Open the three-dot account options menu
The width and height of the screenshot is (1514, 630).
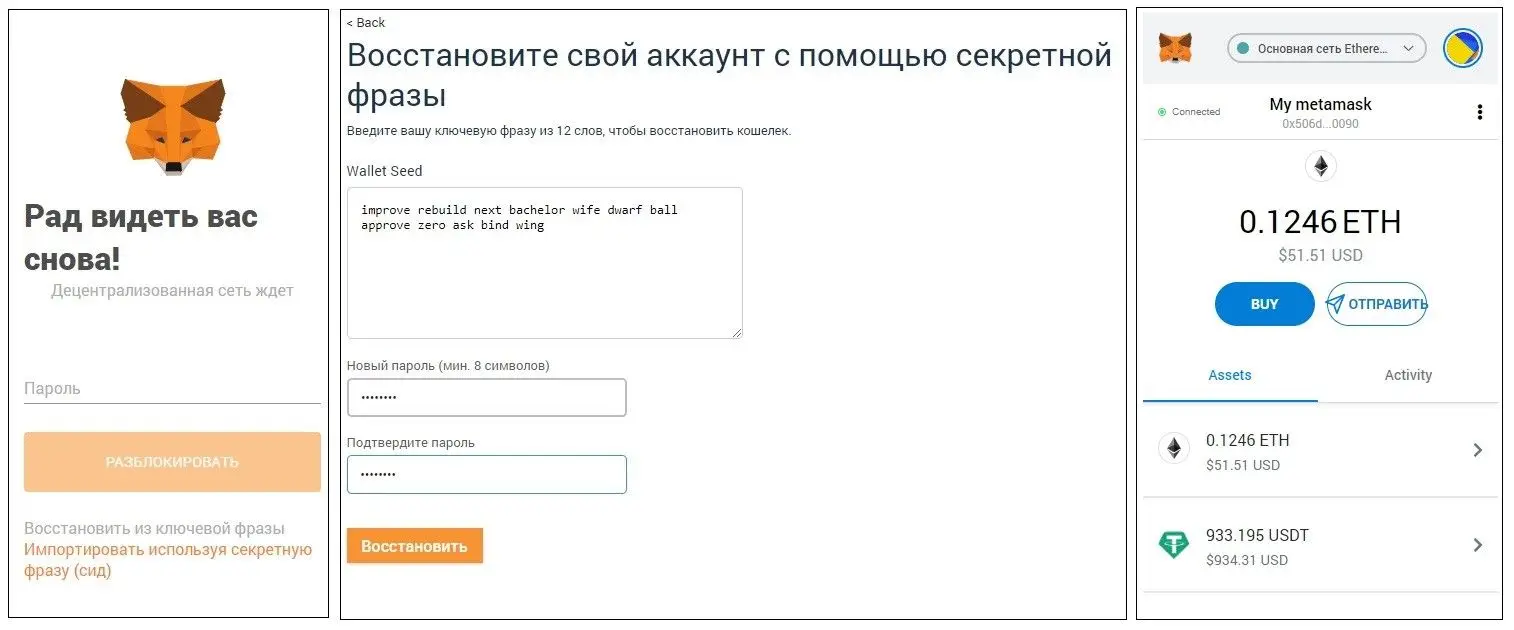click(x=1479, y=112)
